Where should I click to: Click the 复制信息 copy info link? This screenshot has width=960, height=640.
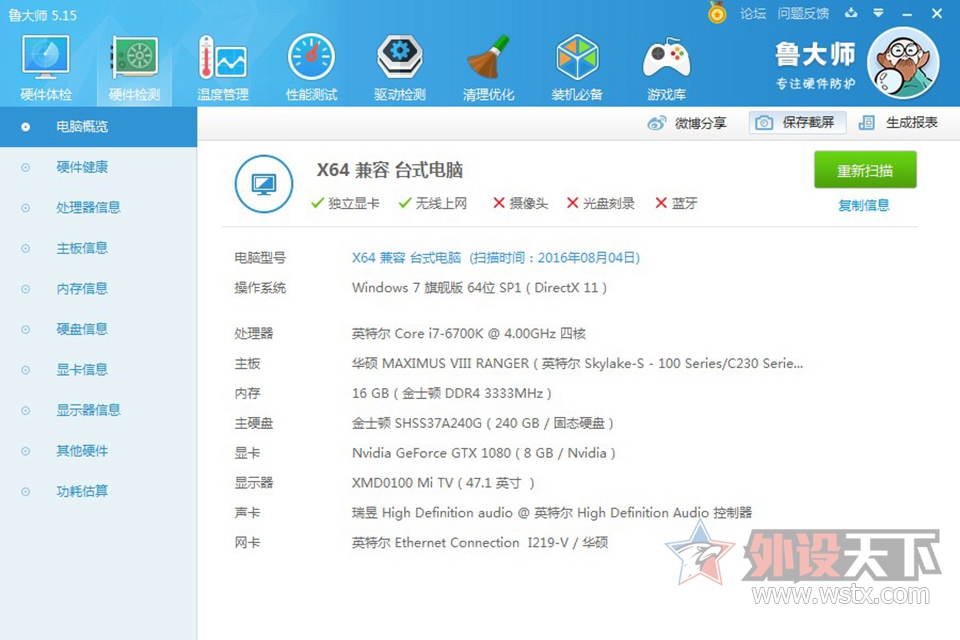click(x=864, y=205)
